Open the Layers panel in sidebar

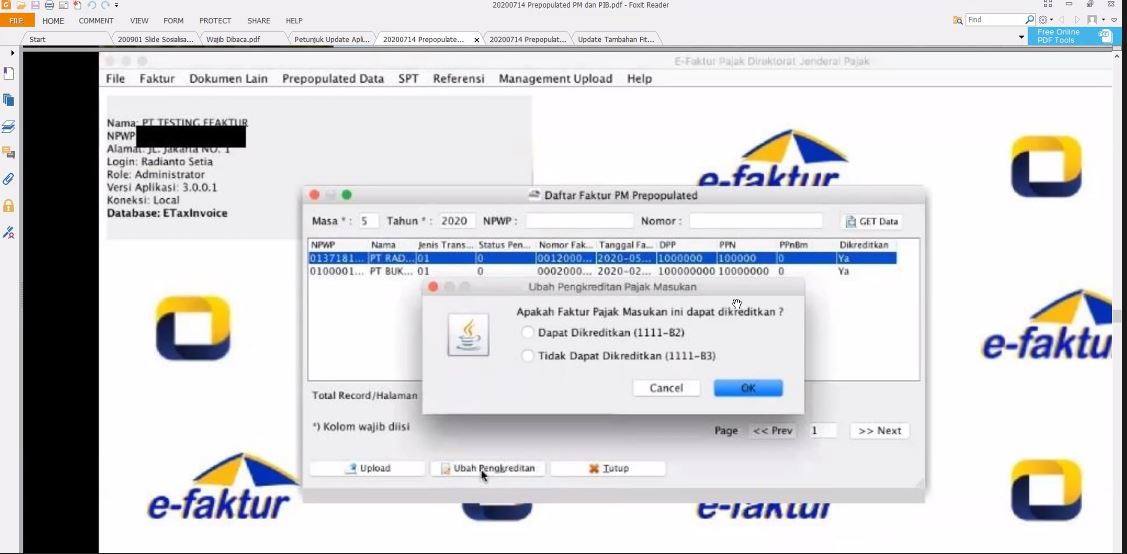click(9, 127)
